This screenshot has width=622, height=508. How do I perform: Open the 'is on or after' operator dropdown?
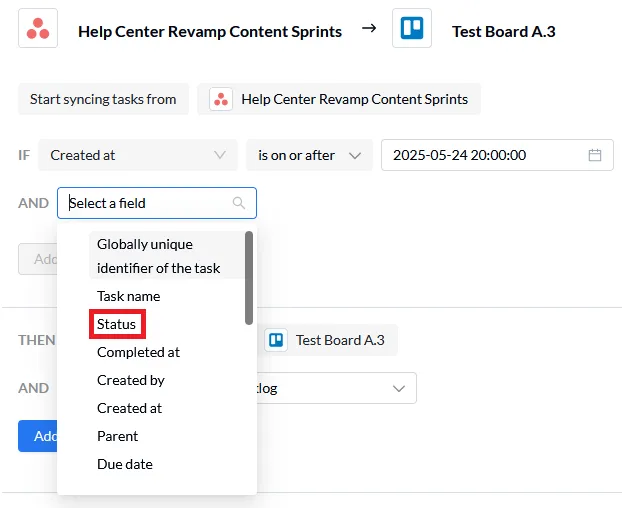point(309,155)
